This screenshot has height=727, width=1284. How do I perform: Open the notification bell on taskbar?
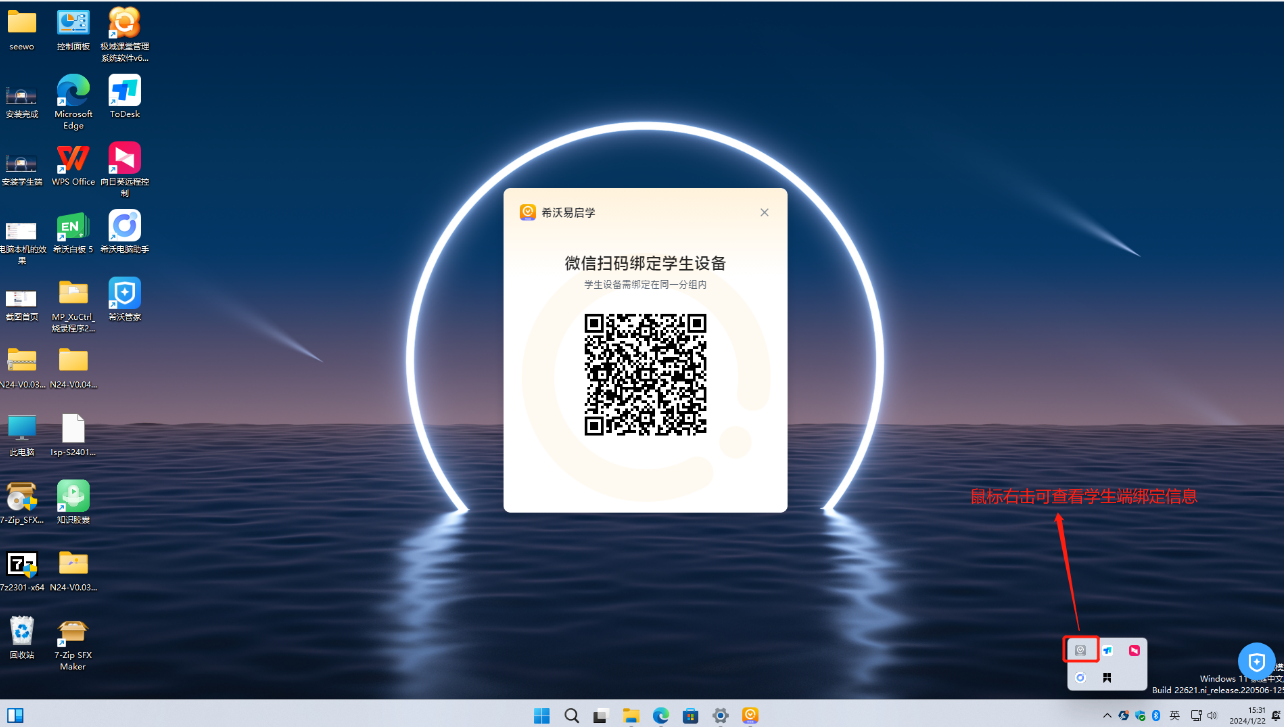coord(1276,715)
